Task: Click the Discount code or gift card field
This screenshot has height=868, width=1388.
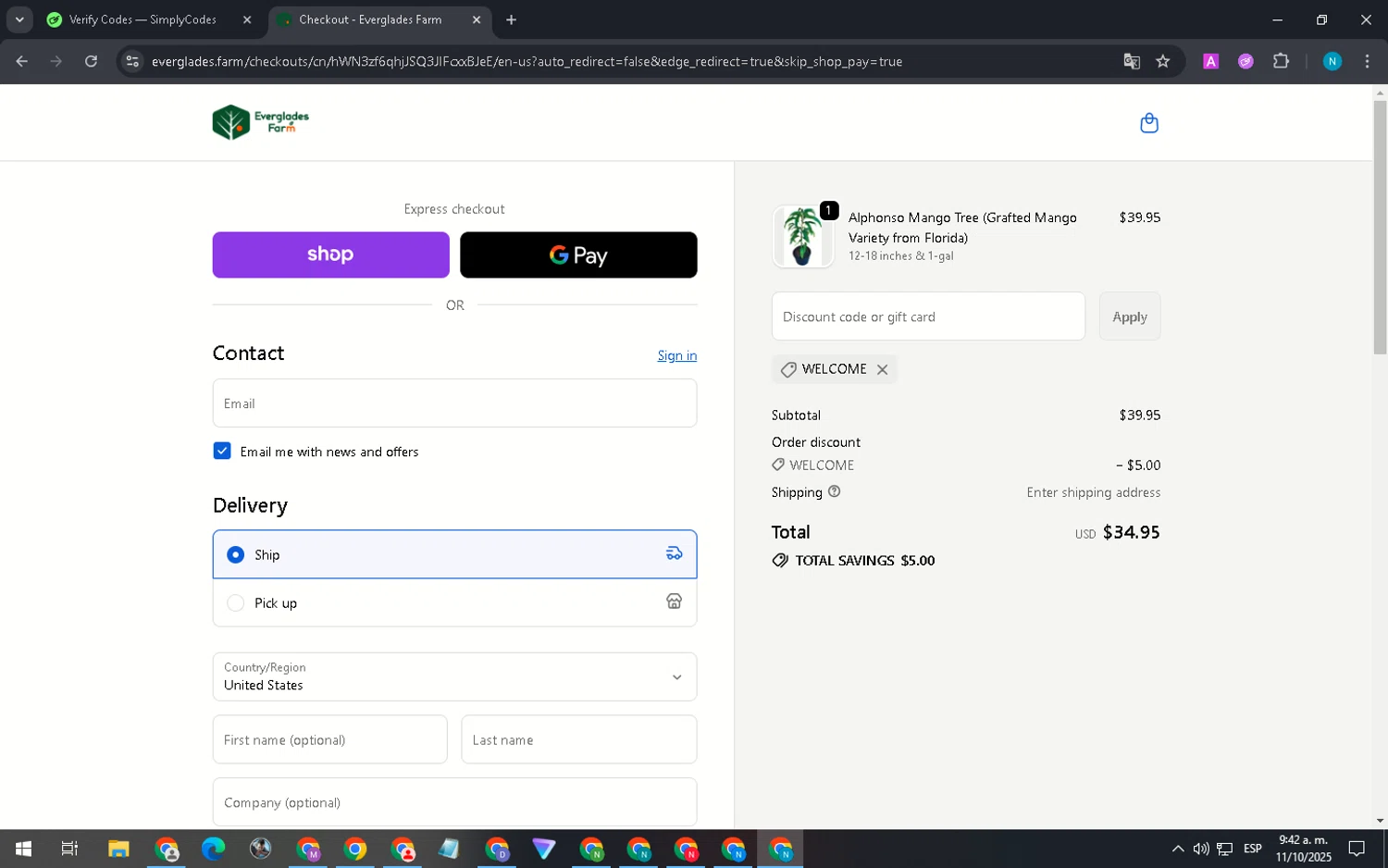Action: pyautogui.click(x=928, y=316)
